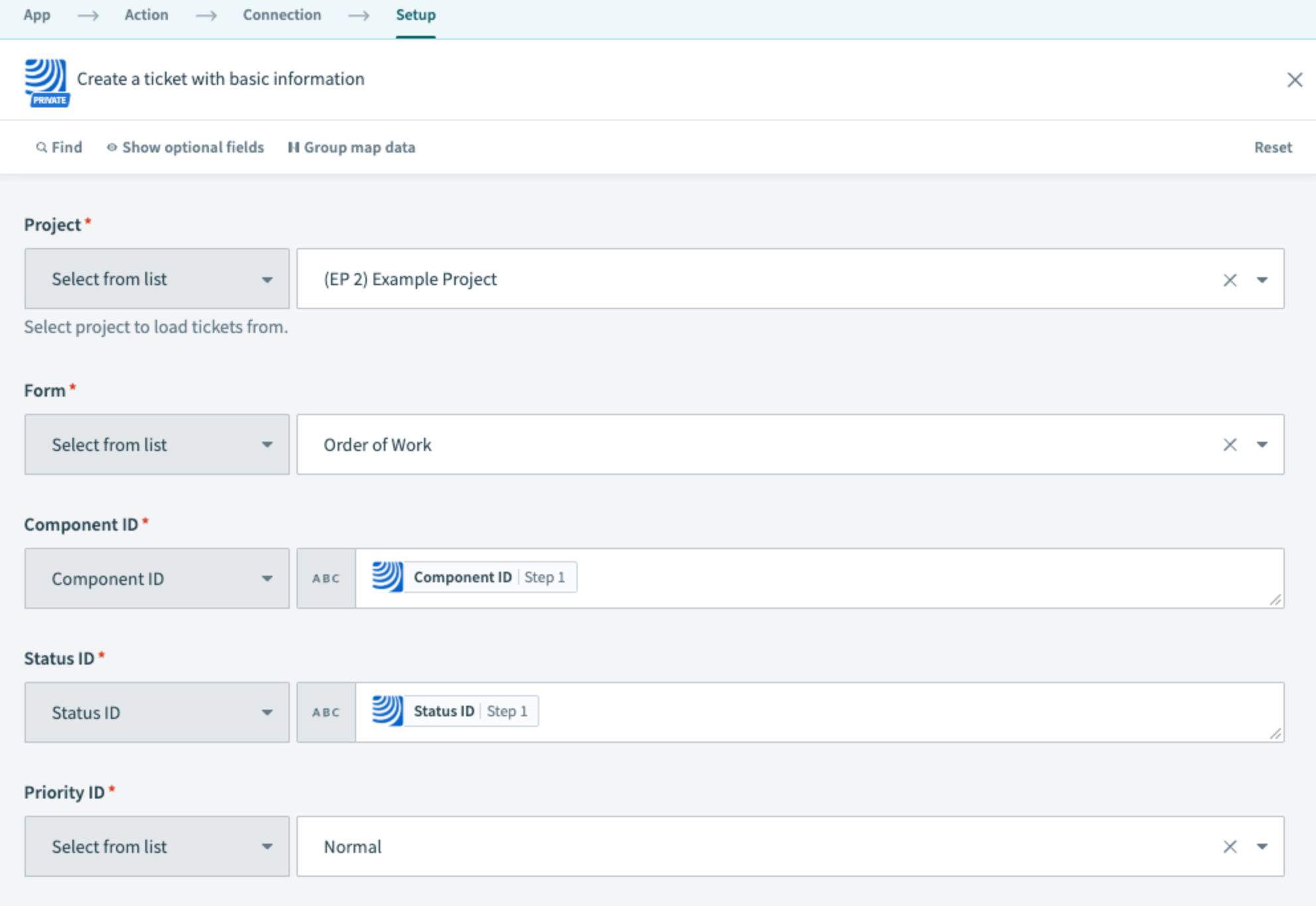Click the private connector app logo

[x=46, y=81]
